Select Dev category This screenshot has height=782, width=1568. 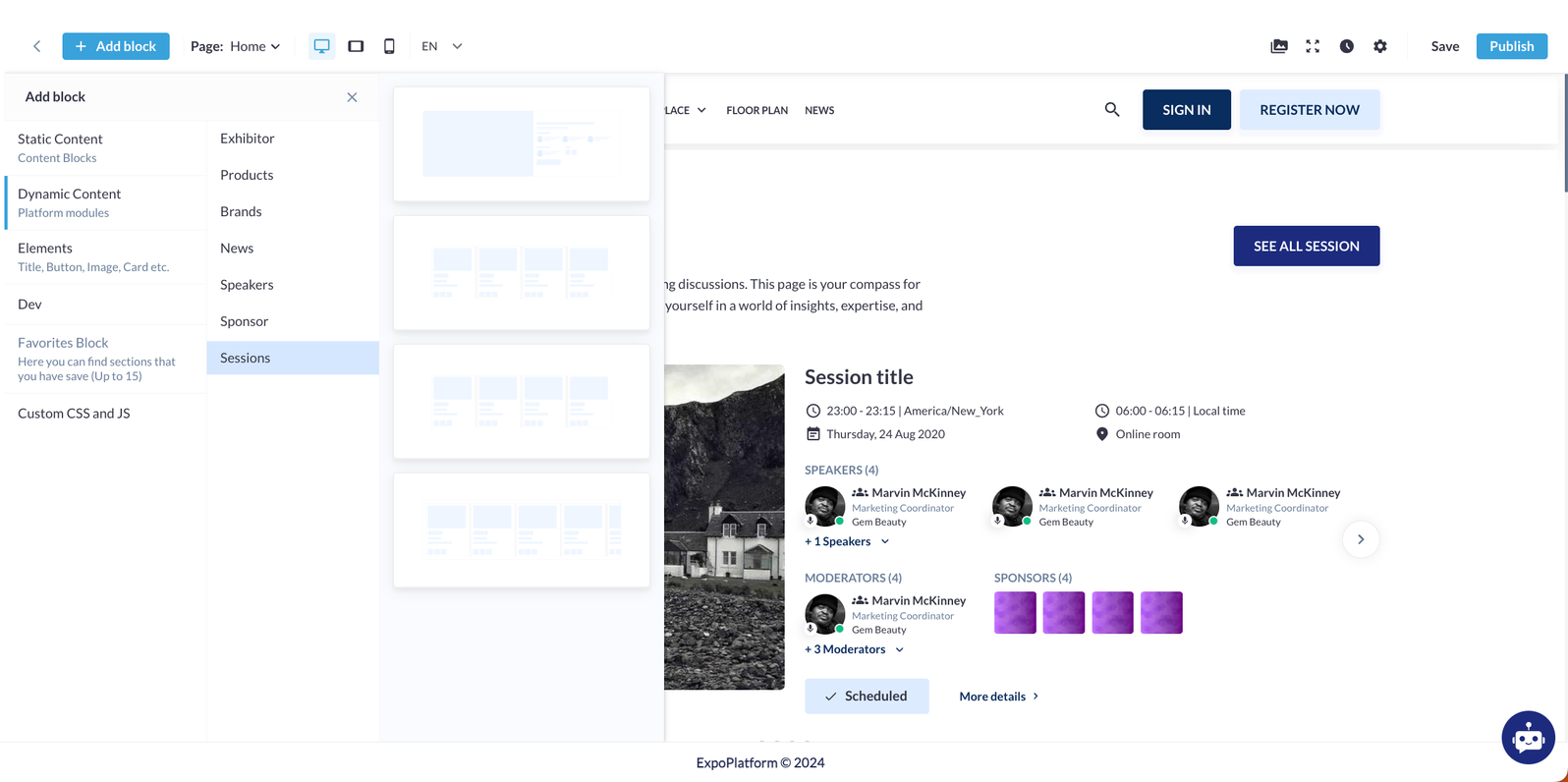(x=105, y=305)
